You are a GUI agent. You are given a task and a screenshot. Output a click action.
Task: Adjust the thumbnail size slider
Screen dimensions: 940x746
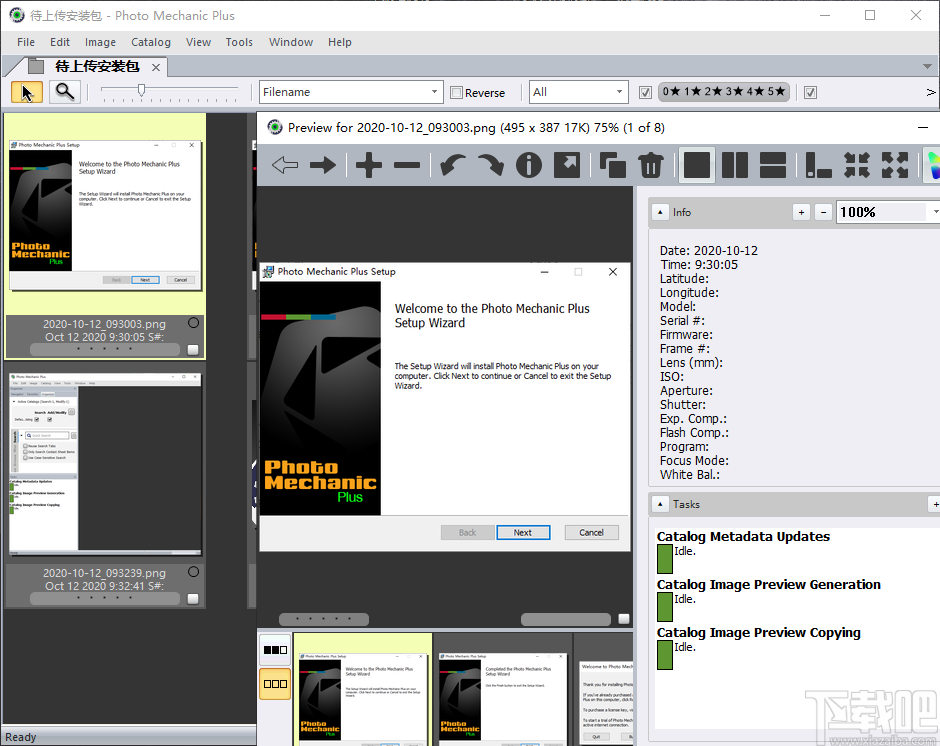click(141, 90)
